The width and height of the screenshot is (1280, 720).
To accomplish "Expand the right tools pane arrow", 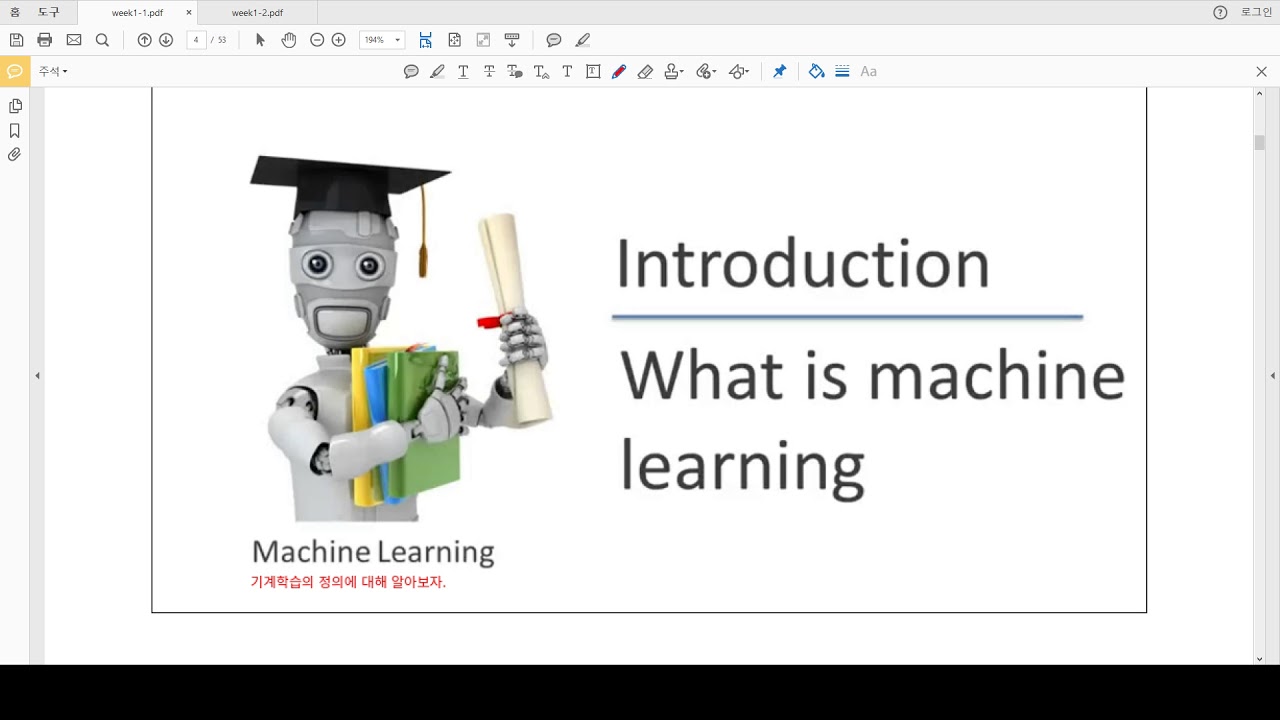I will pyautogui.click(x=1273, y=376).
